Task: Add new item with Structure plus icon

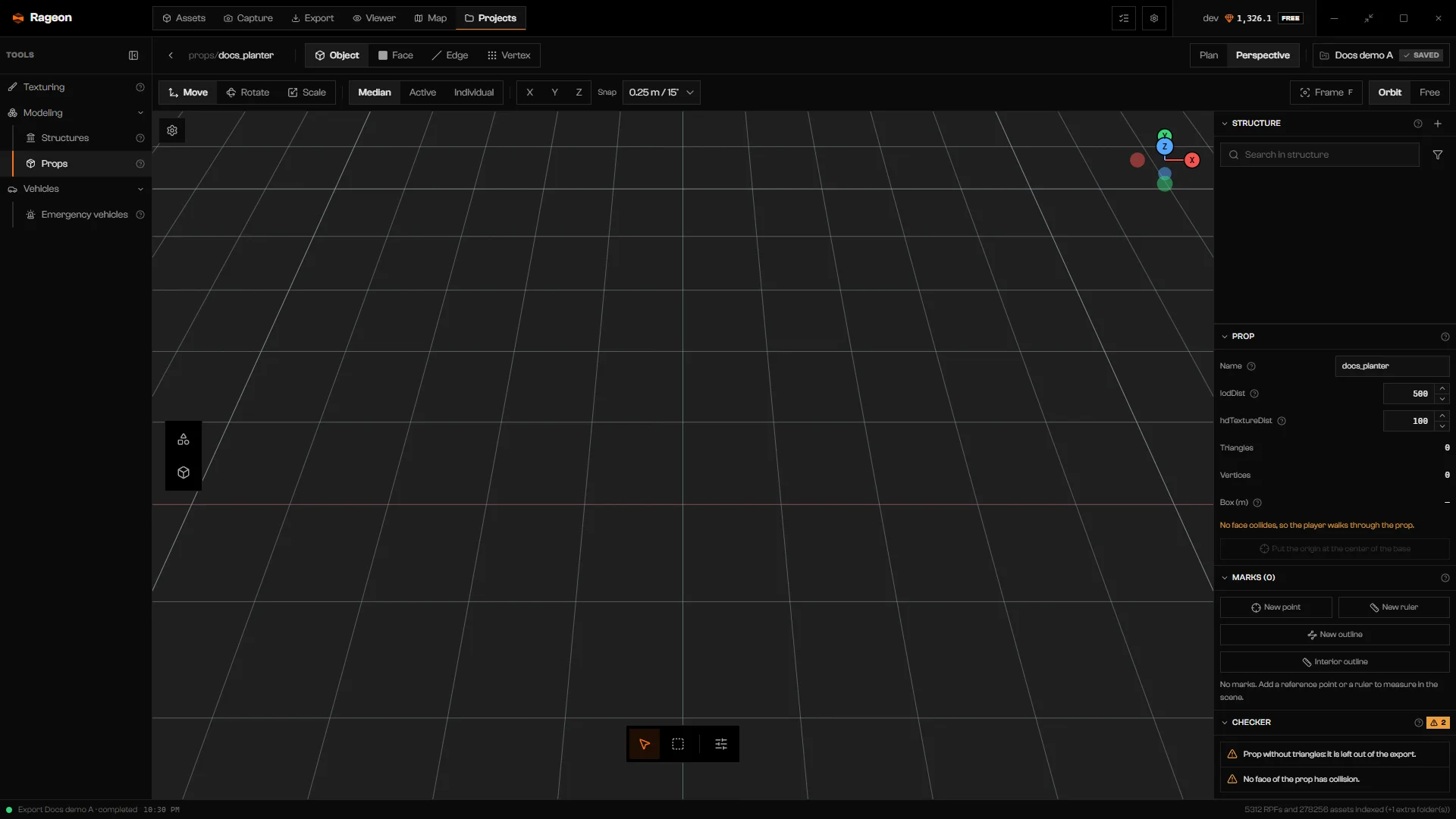Action: (x=1438, y=124)
